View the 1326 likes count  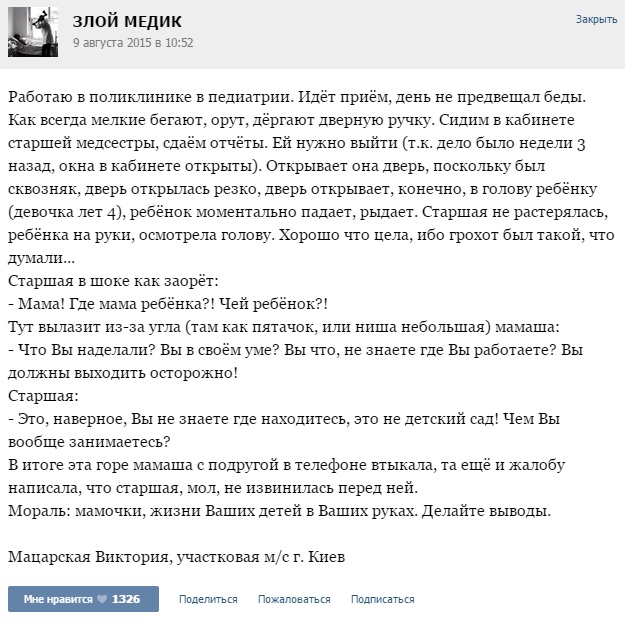[126, 599]
